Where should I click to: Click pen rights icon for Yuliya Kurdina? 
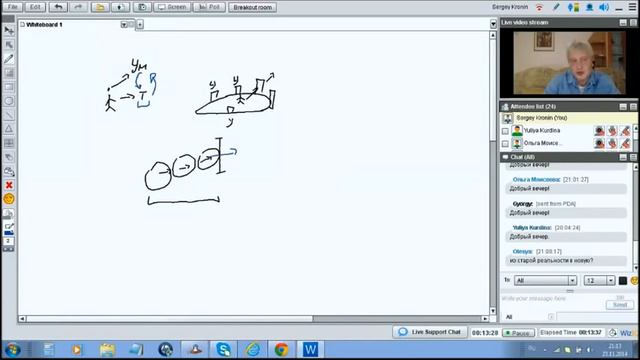[x=625, y=131]
